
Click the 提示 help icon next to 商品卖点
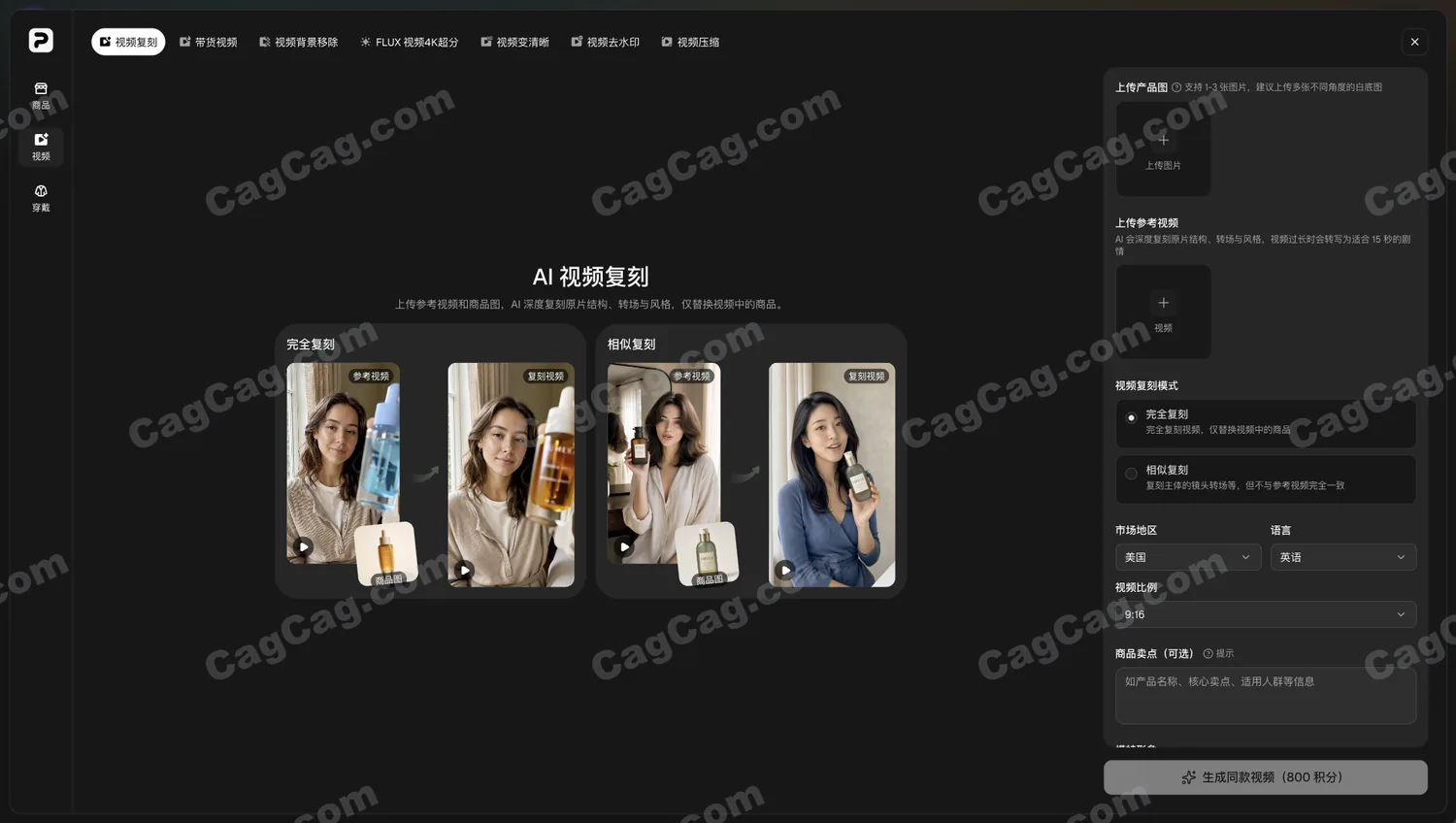tap(1208, 654)
